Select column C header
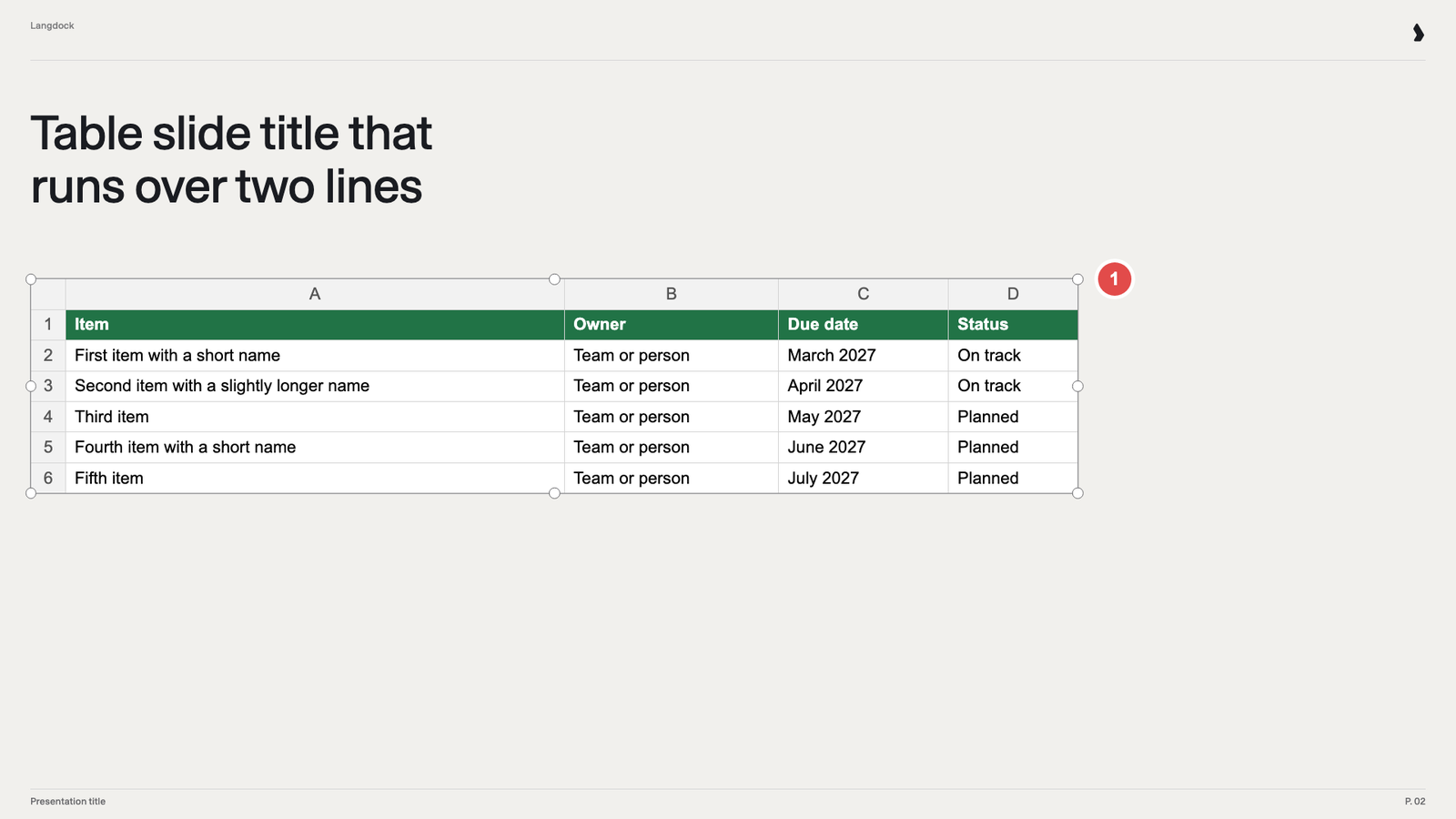This screenshot has width=1456, height=819. point(864,294)
